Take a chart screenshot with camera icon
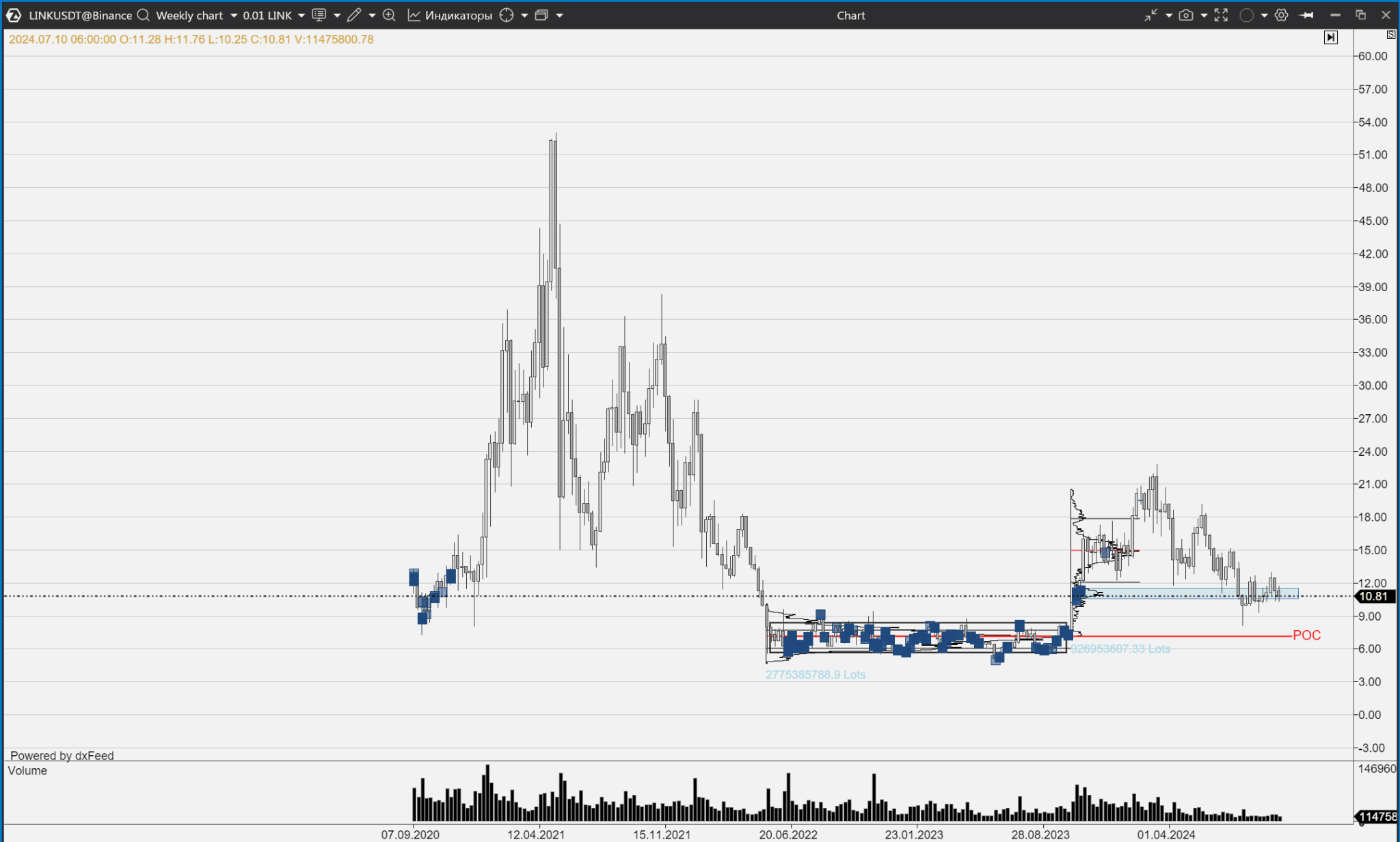Image resolution: width=1400 pixels, height=842 pixels. 1186,15
